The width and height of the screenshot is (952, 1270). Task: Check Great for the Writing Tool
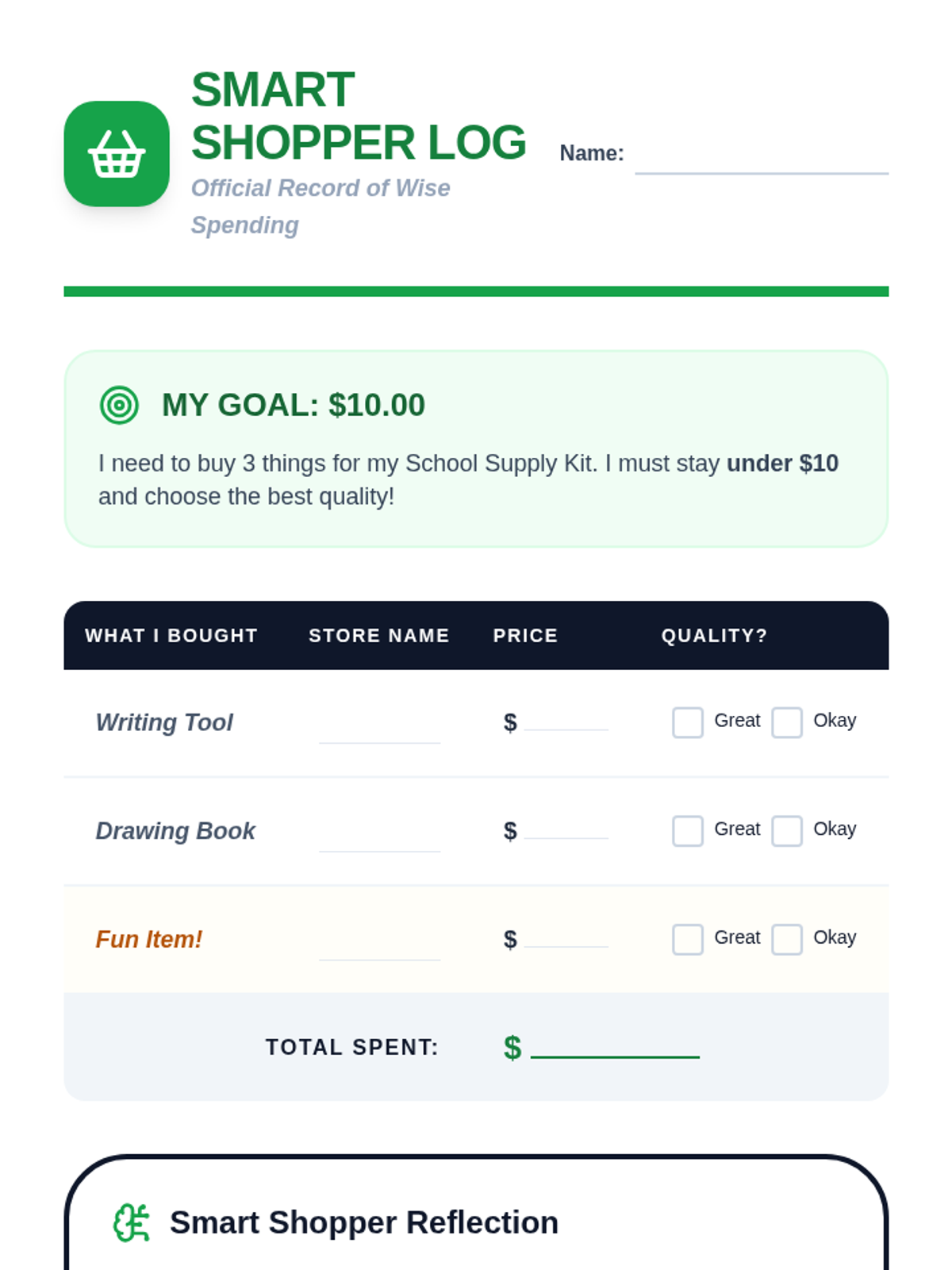pos(687,722)
